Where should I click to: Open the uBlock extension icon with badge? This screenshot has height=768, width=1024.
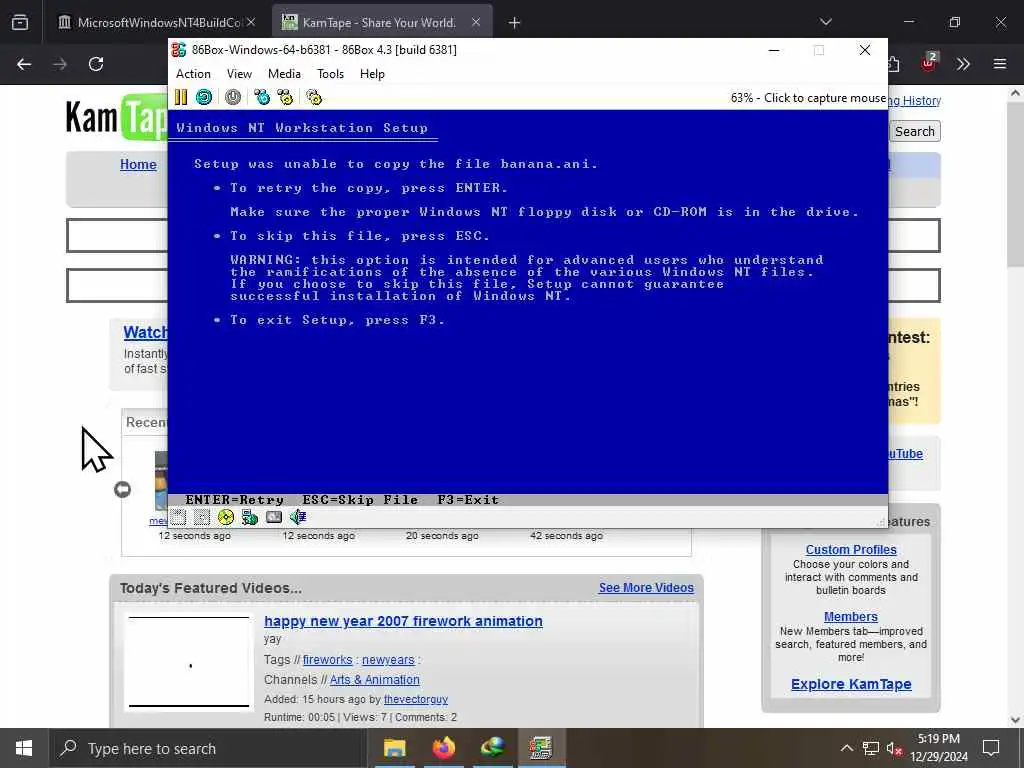pyautogui.click(x=928, y=63)
